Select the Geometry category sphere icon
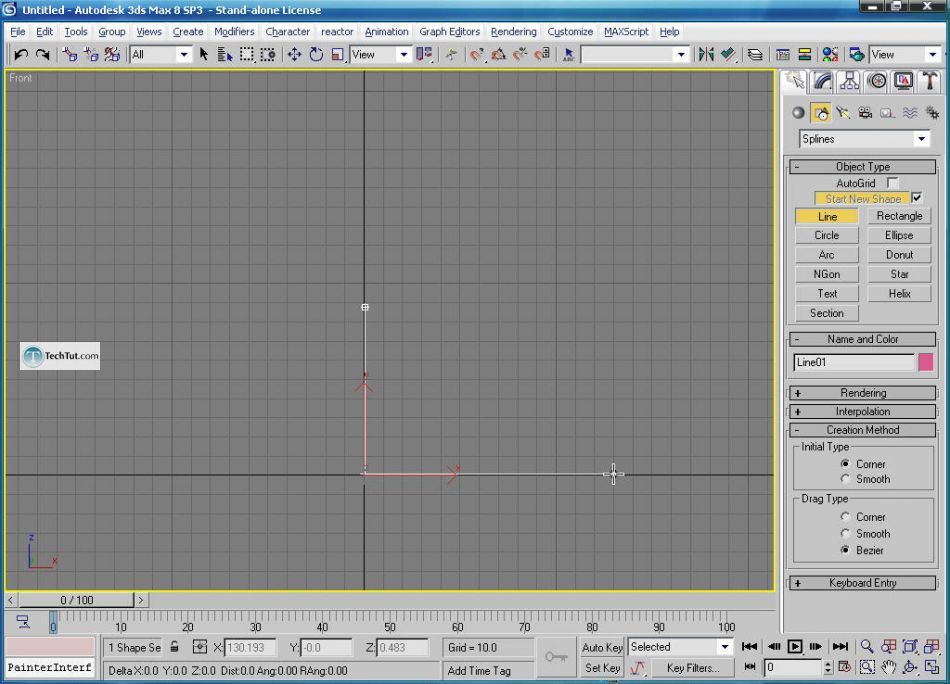 pos(799,113)
